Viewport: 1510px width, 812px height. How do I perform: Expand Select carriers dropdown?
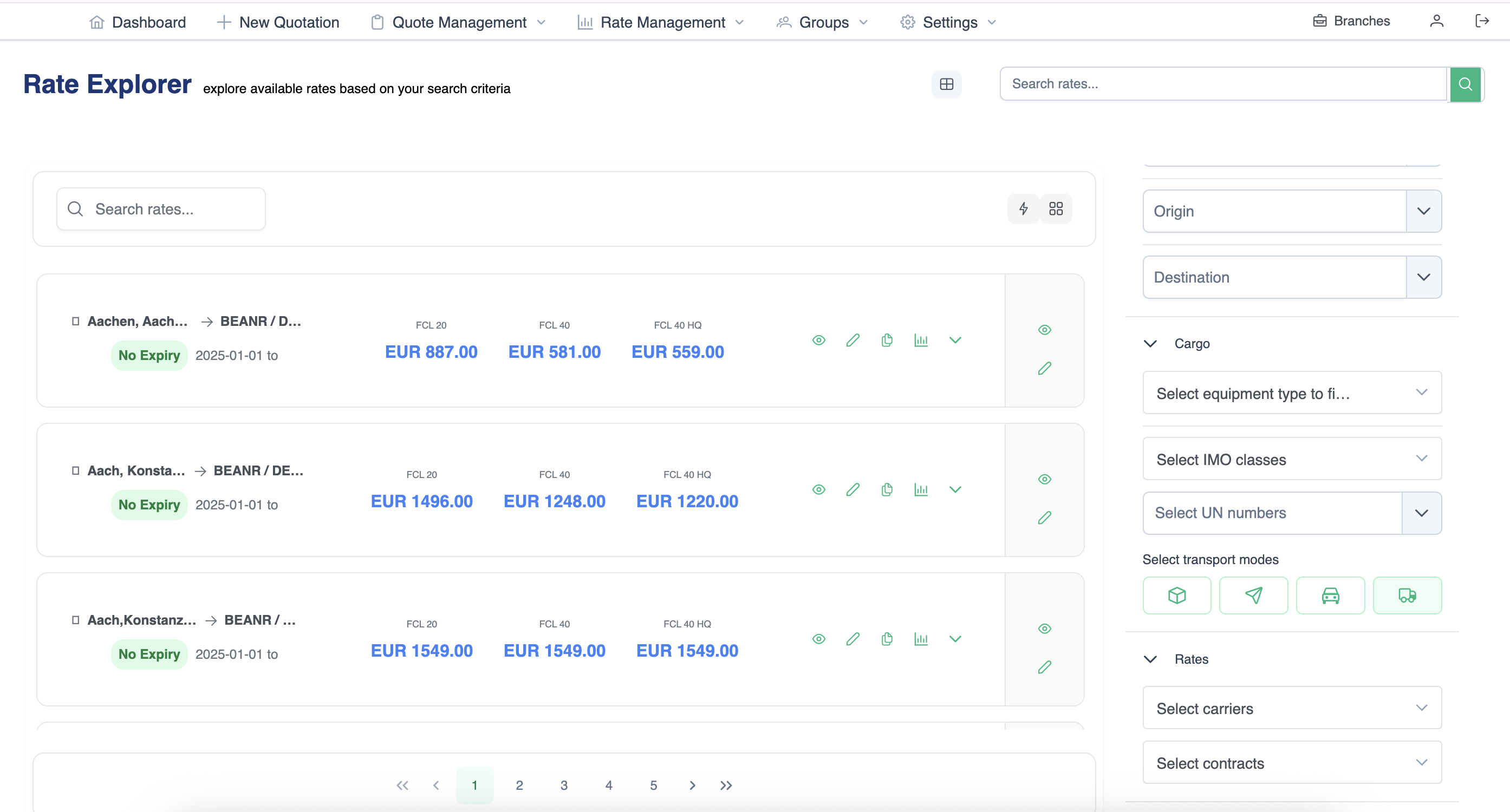pos(1291,708)
